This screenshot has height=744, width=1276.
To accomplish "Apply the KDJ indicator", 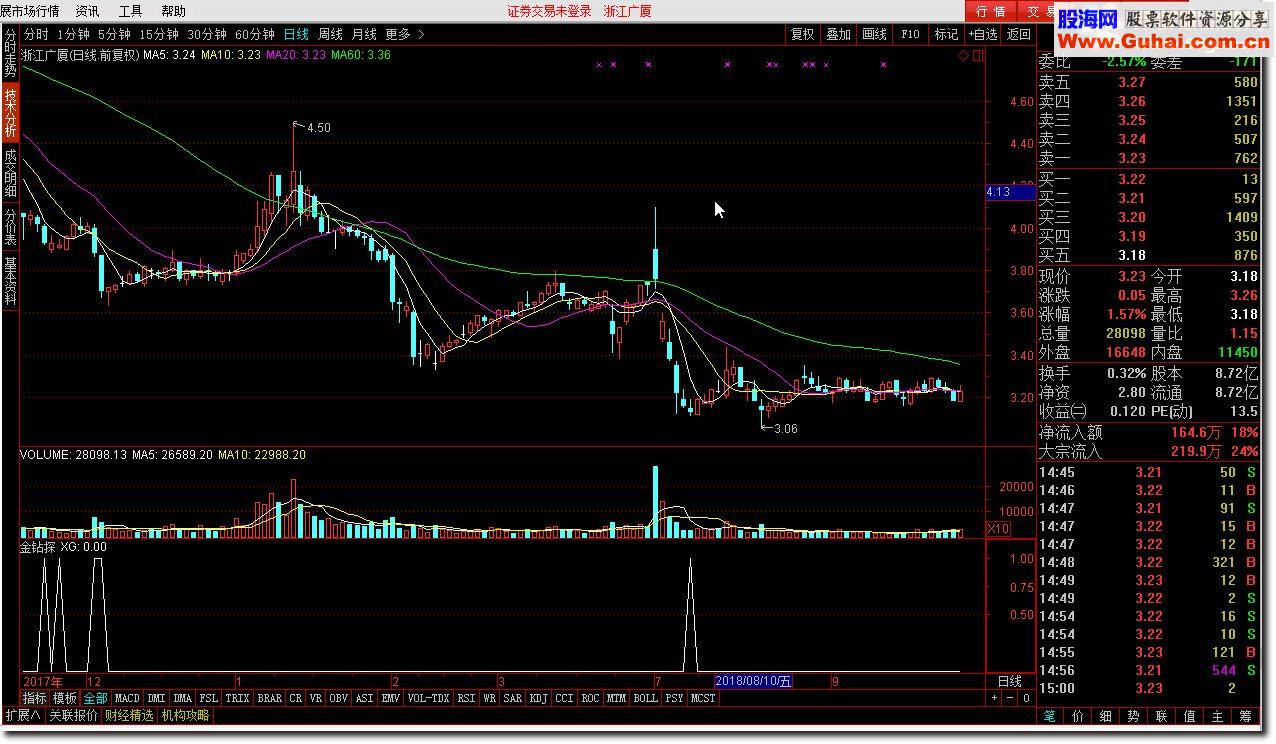I will tap(538, 698).
